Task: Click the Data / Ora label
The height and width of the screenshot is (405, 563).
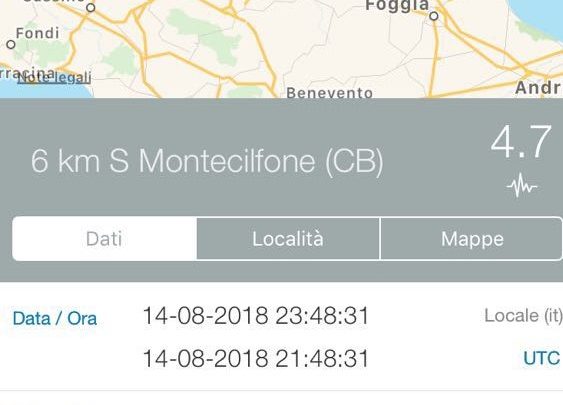Action: 55,318
